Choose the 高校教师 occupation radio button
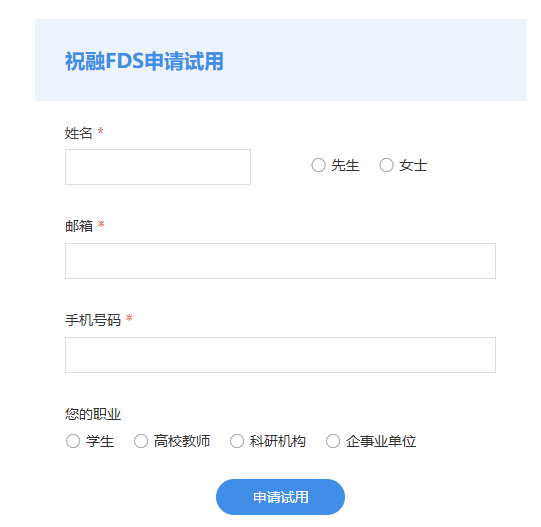541x527 pixels. coord(141,441)
